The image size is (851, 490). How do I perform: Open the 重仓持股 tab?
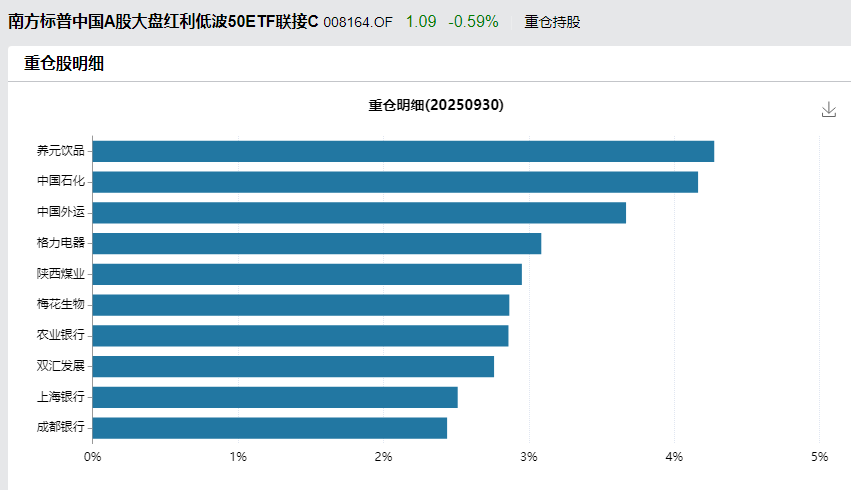point(552,22)
